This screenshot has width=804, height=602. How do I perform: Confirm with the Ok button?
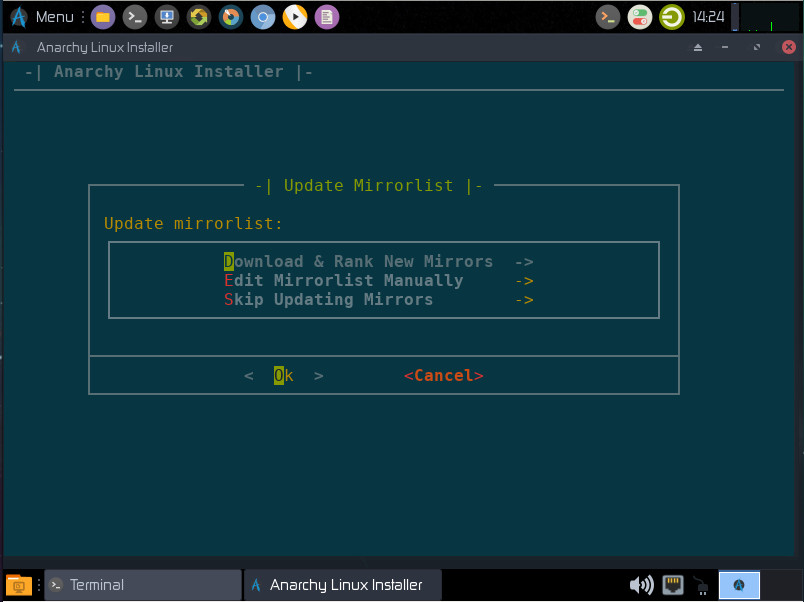(284, 375)
